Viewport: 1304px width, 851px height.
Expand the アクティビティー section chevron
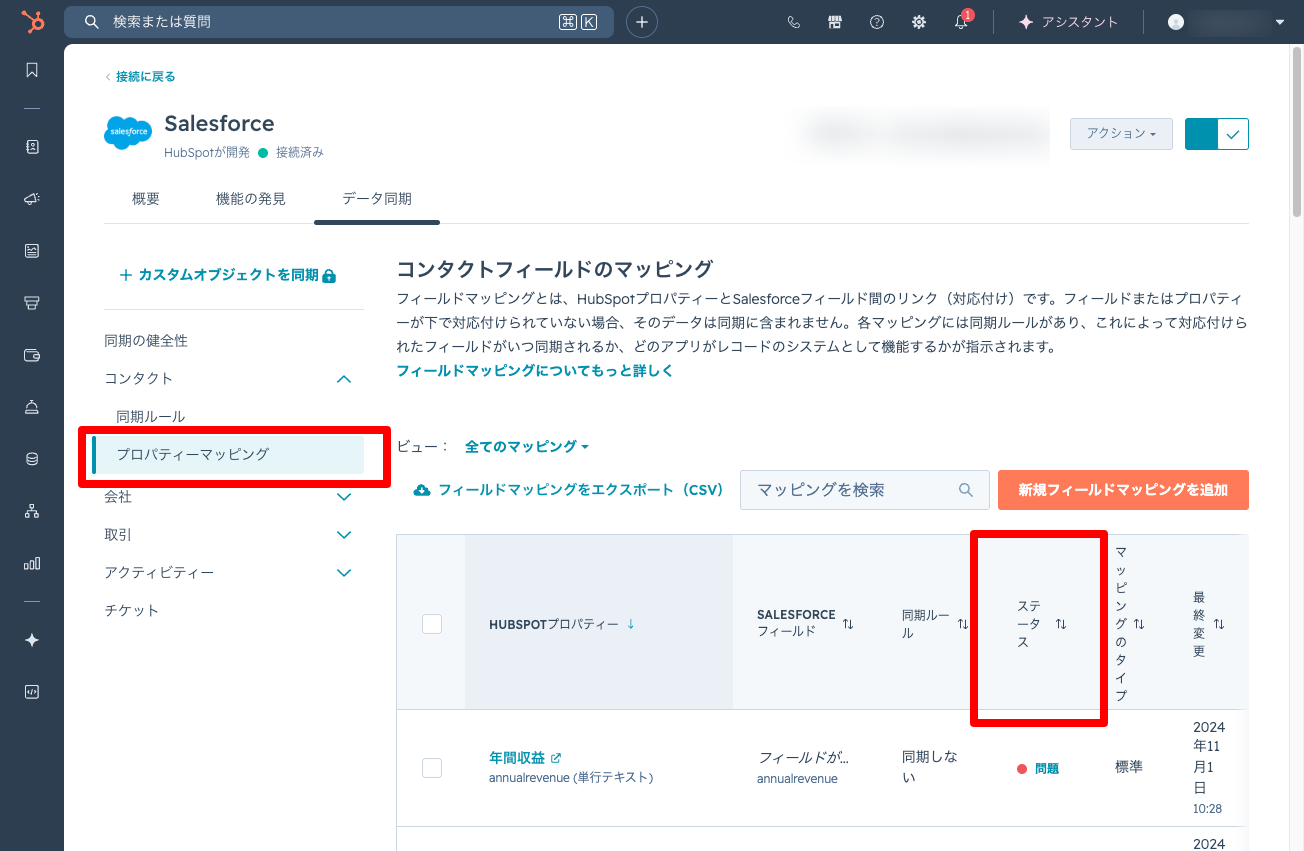(344, 573)
